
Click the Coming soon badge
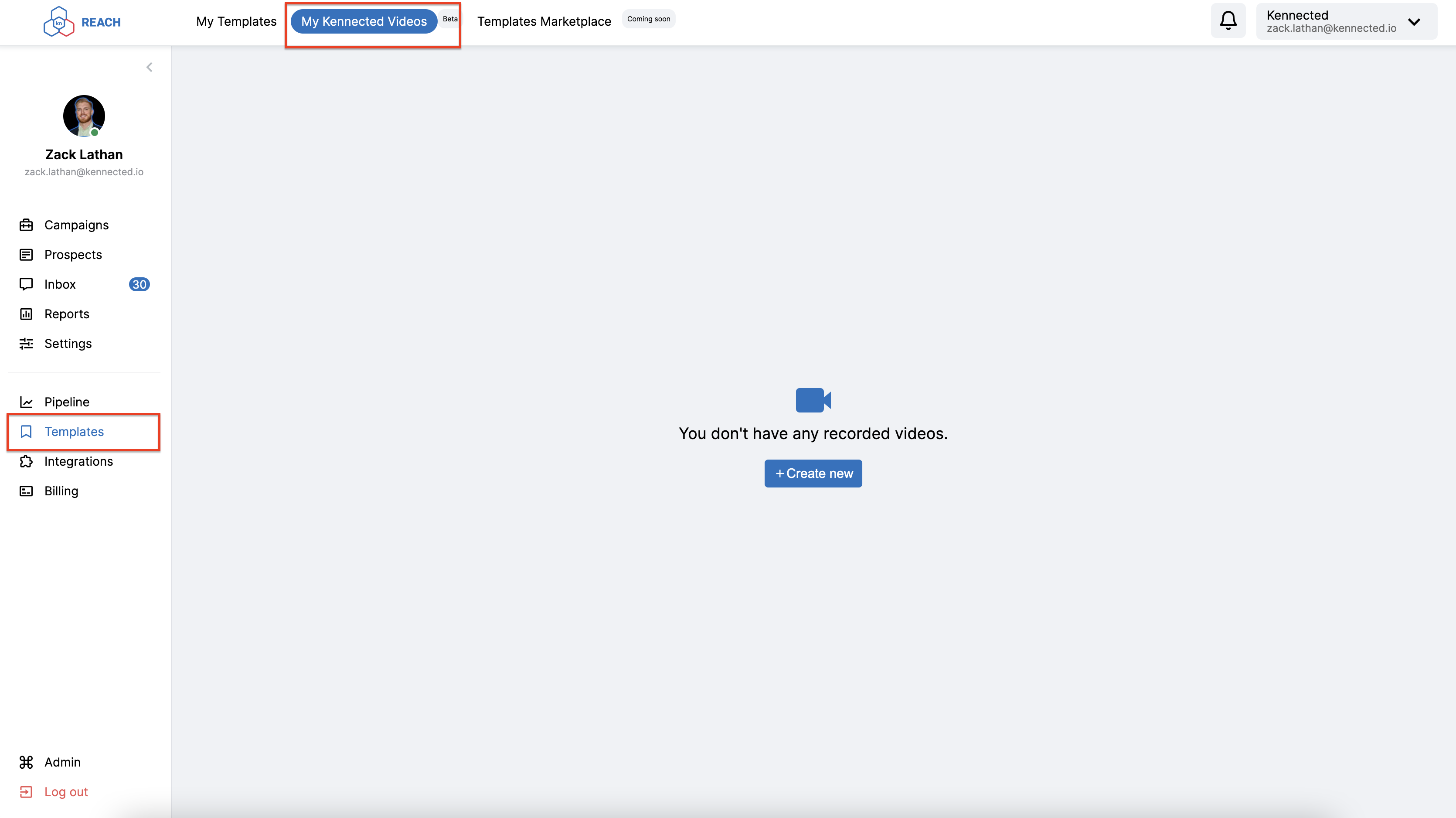[x=648, y=19]
